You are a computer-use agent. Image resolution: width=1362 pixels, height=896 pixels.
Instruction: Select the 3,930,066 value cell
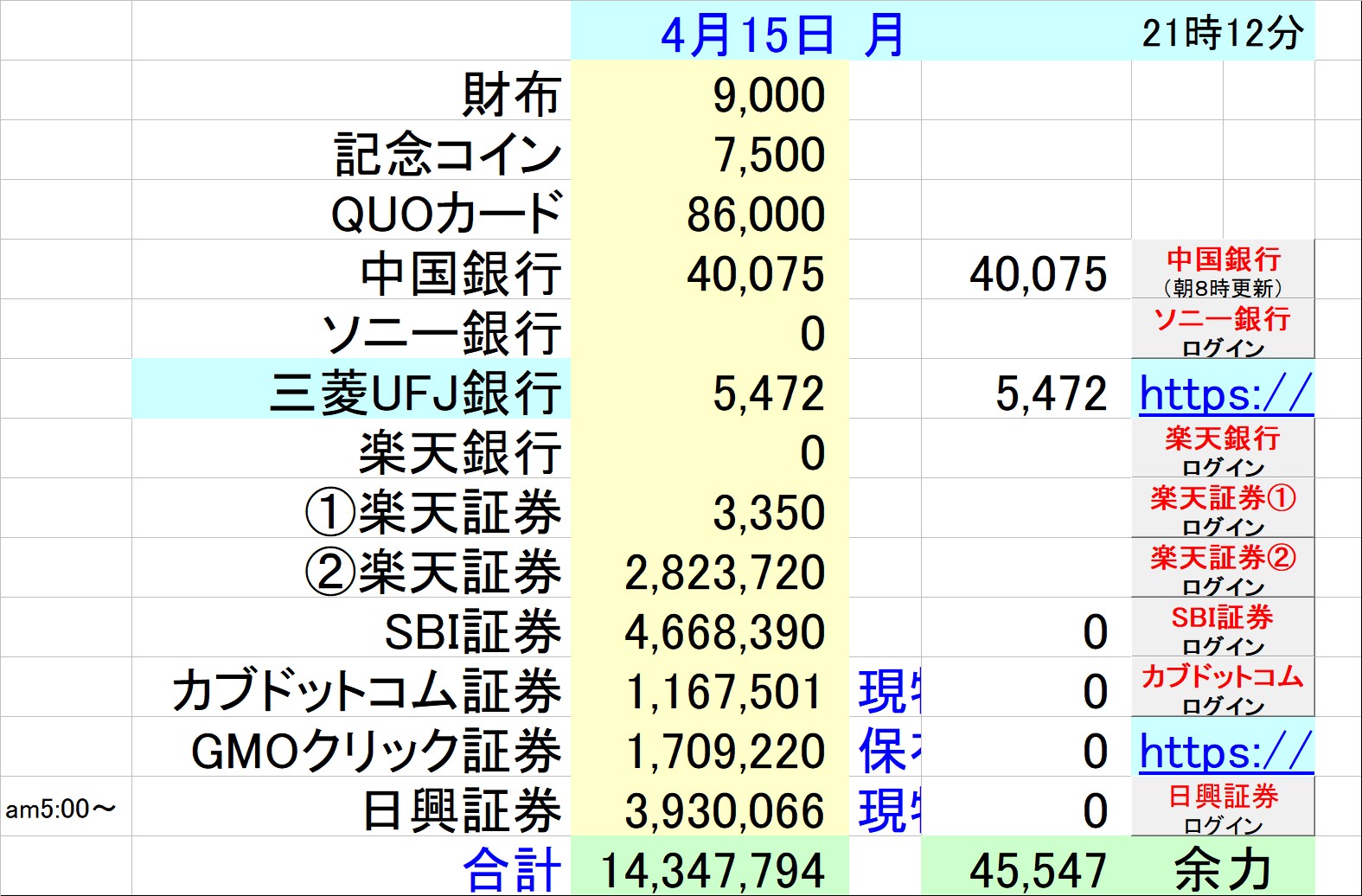click(x=710, y=807)
